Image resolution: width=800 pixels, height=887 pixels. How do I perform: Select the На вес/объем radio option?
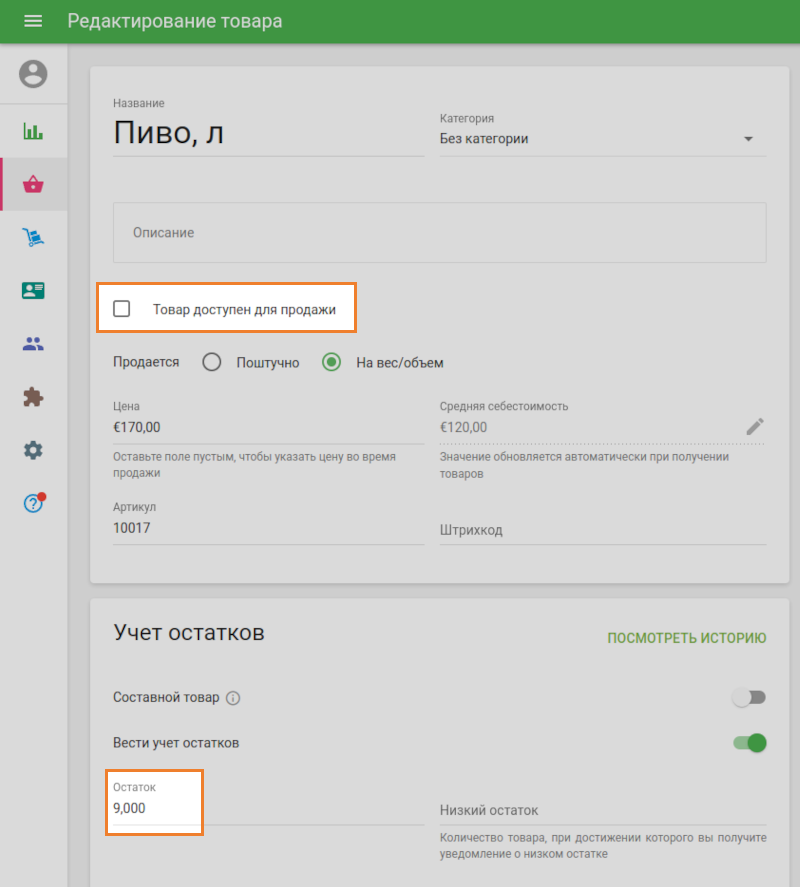point(332,362)
